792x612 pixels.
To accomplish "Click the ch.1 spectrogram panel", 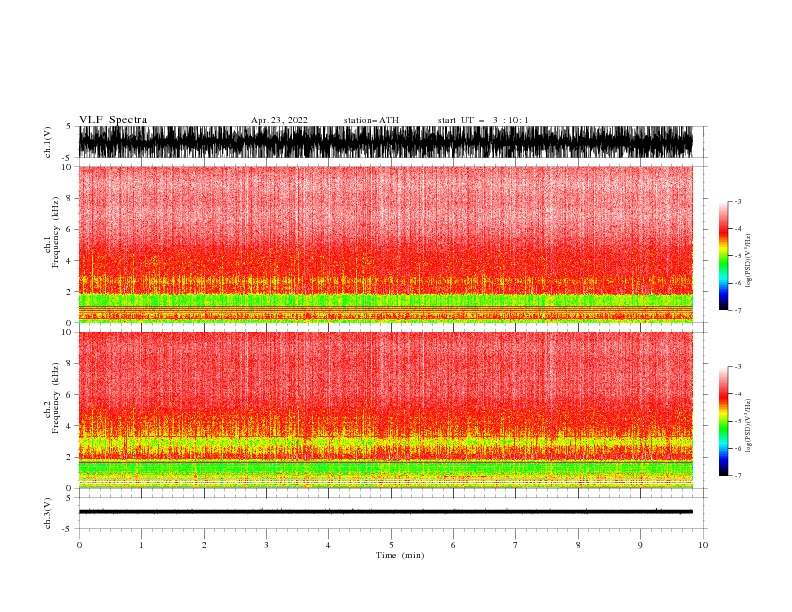I will (385, 244).
